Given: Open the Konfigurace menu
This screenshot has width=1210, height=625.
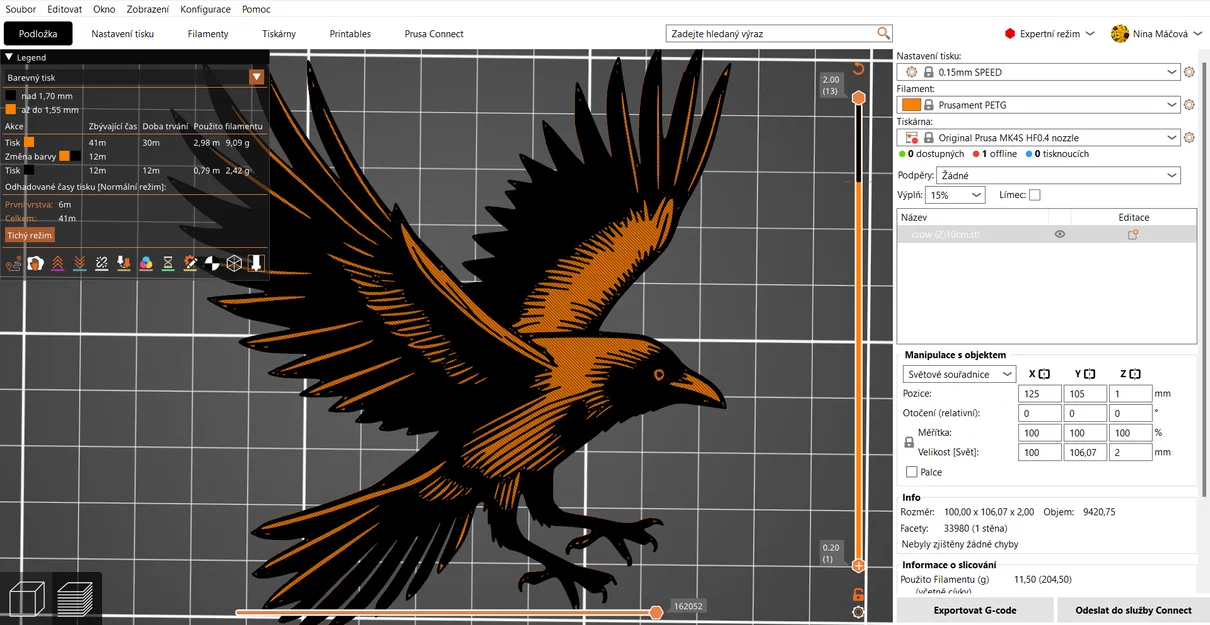Looking at the screenshot, I should point(205,9).
